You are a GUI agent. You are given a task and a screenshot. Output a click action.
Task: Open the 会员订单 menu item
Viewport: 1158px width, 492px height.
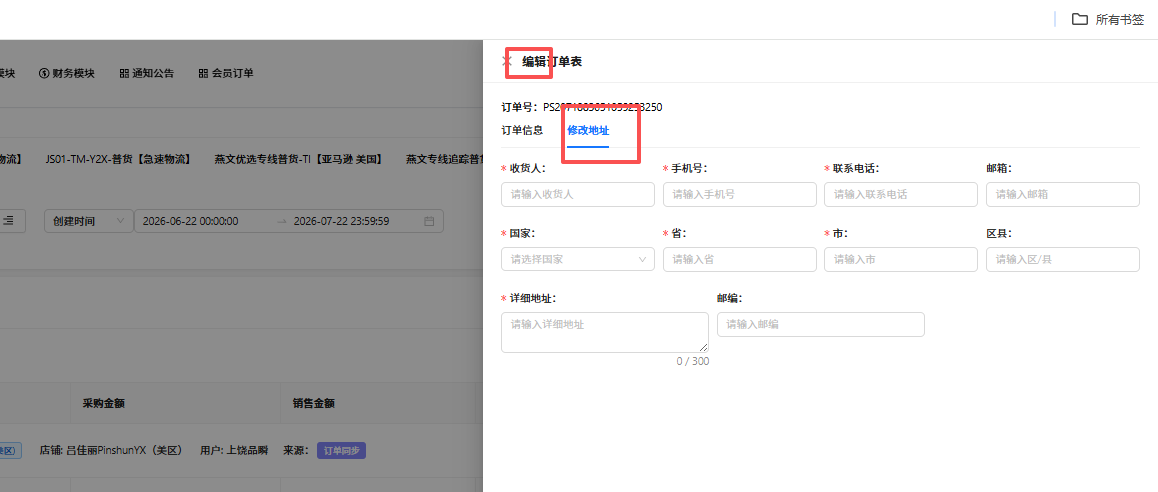(x=226, y=73)
